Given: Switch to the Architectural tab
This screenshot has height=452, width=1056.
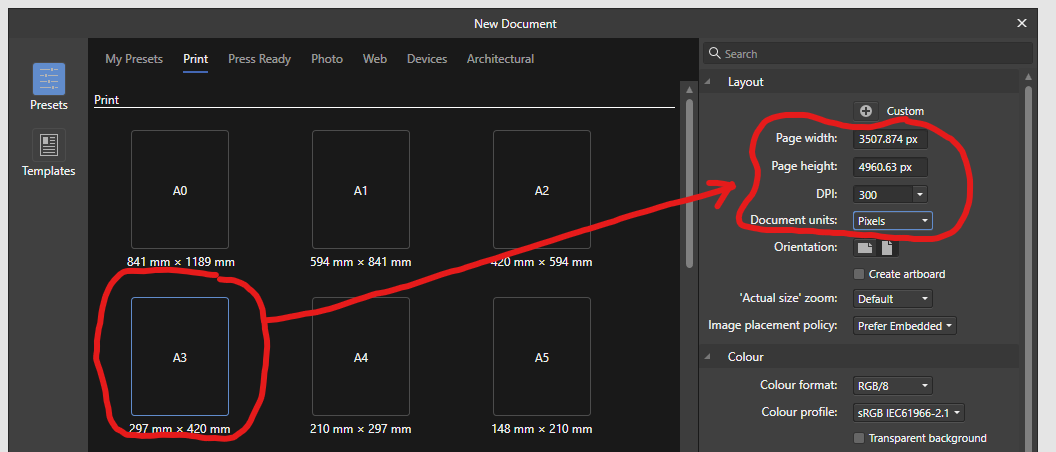Looking at the screenshot, I should [x=500, y=59].
